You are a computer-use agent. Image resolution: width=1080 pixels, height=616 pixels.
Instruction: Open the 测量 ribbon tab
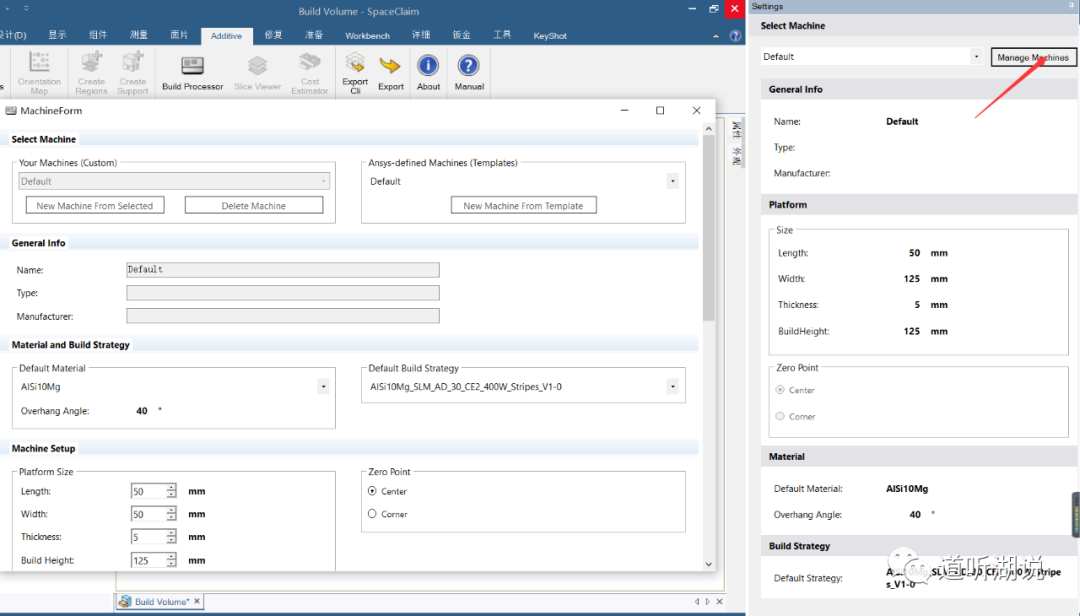pyautogui.click(x=138, y=35)
